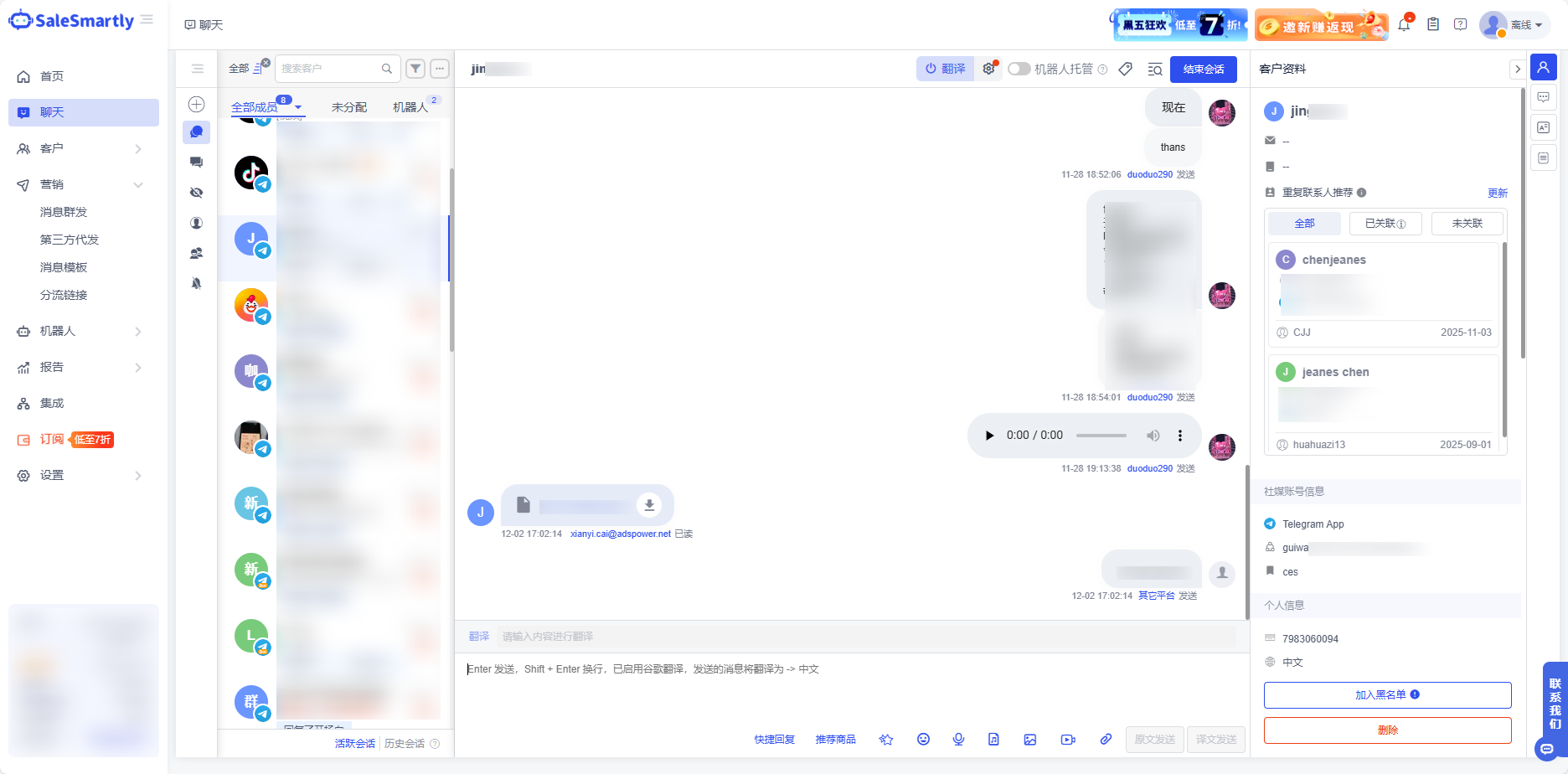Open the 历史会话 tab

pyautogui.click(x=406, y=744)
